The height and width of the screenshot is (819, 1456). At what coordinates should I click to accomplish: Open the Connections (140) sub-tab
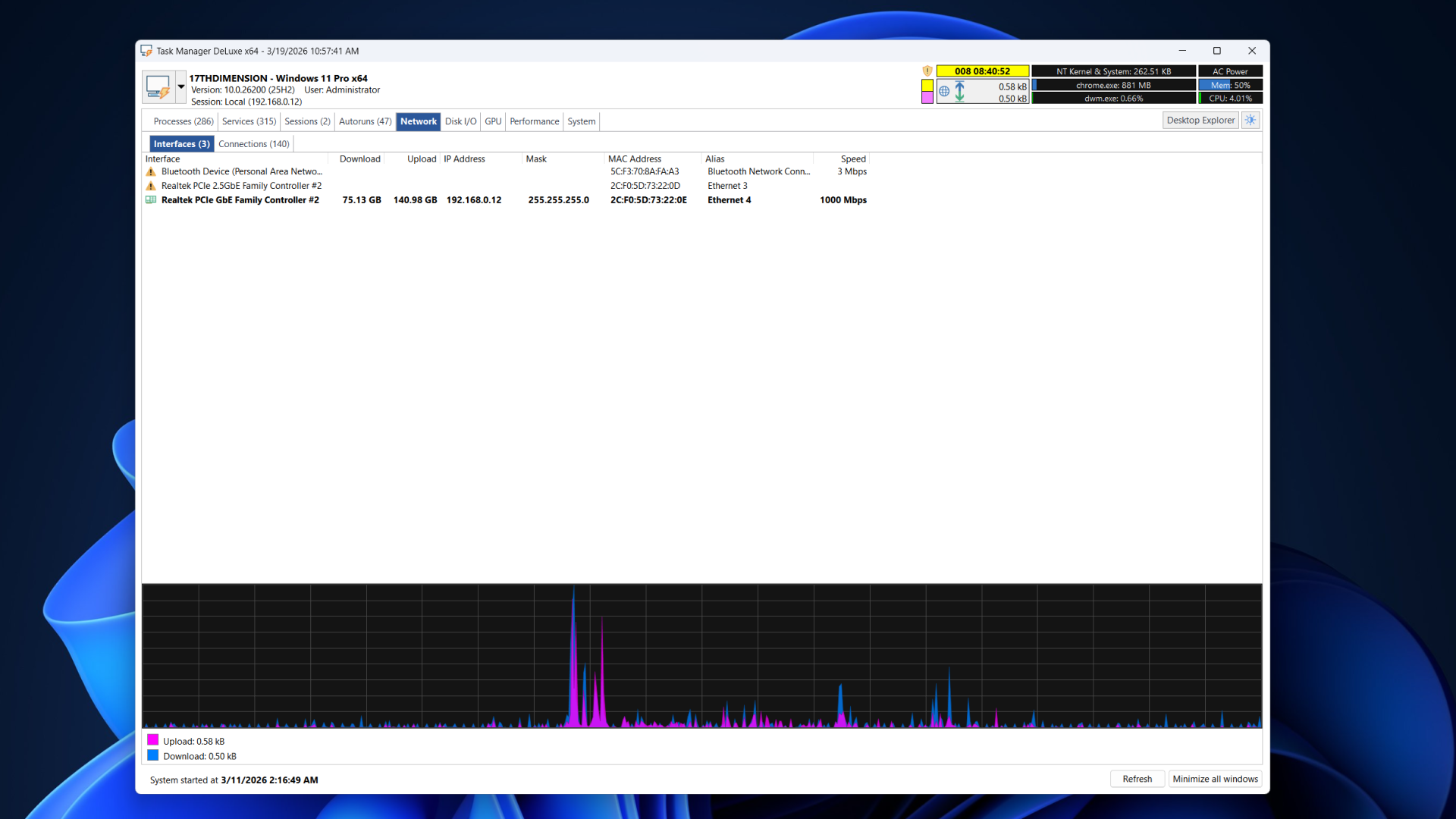coord(253,144)
